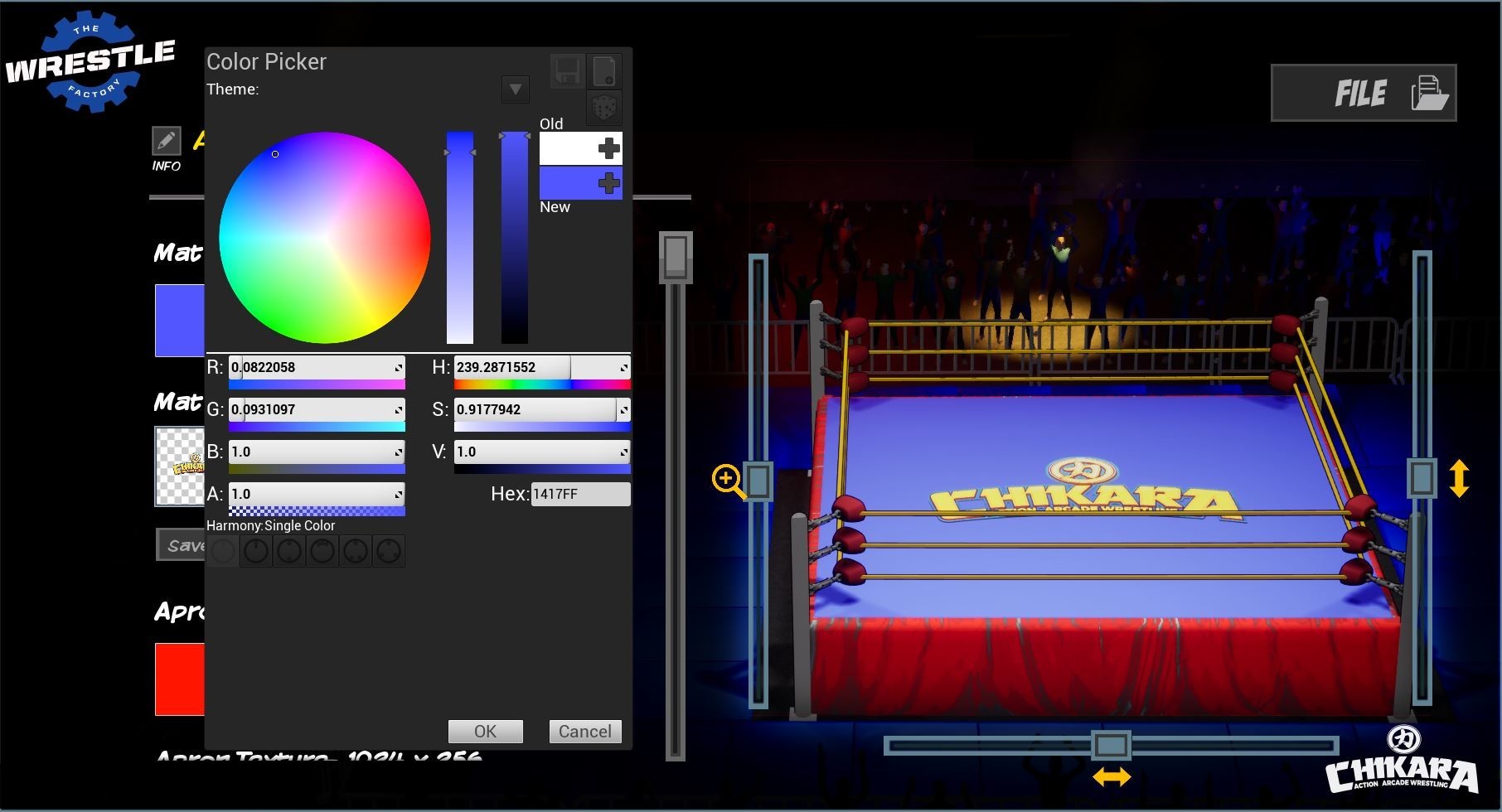Click The Wrestle Factory logo
The height and width of the screenshot is (812, 1502).
tap(90, 62)
